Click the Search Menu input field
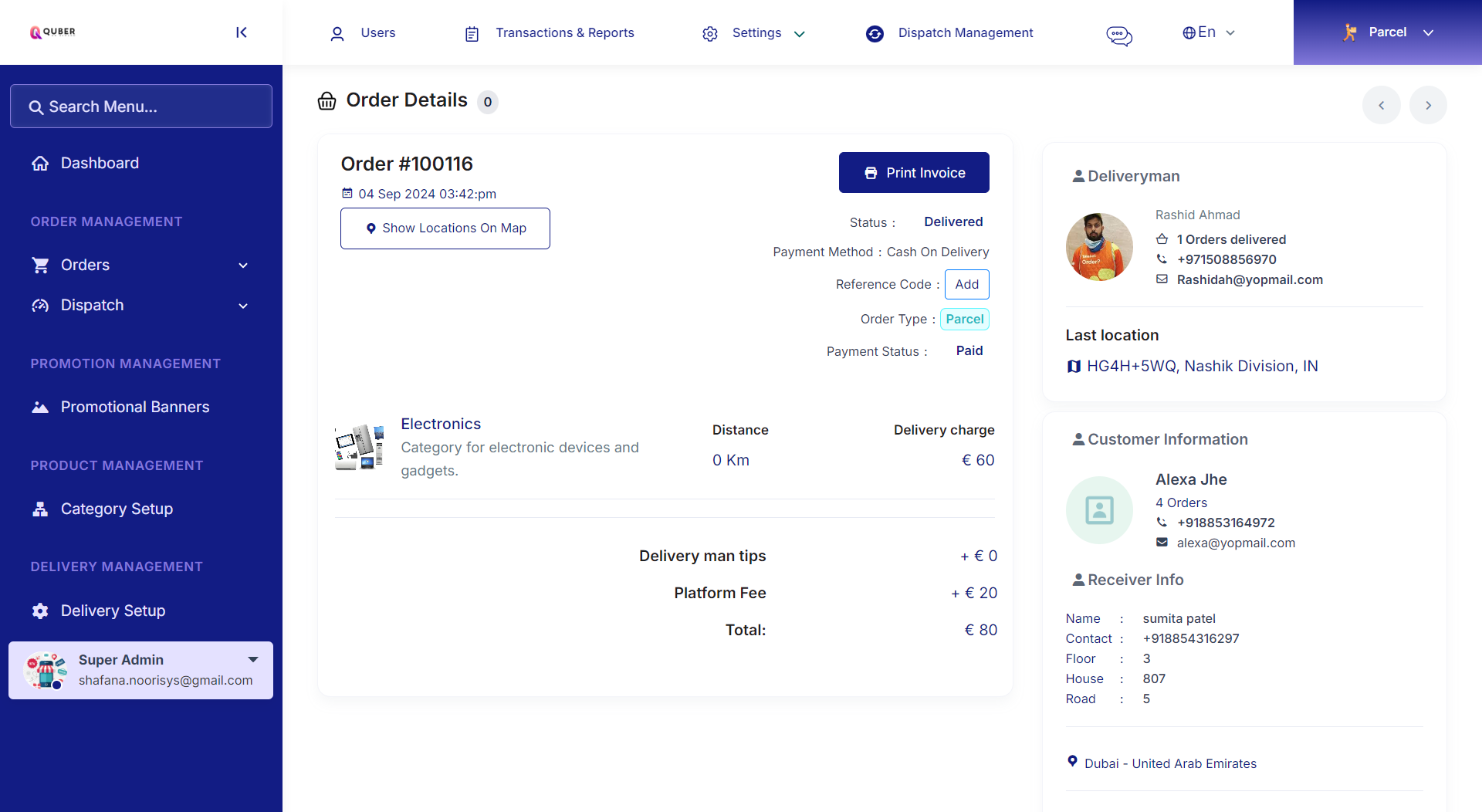The image size is (1482, 812). [x=141, y=106]
